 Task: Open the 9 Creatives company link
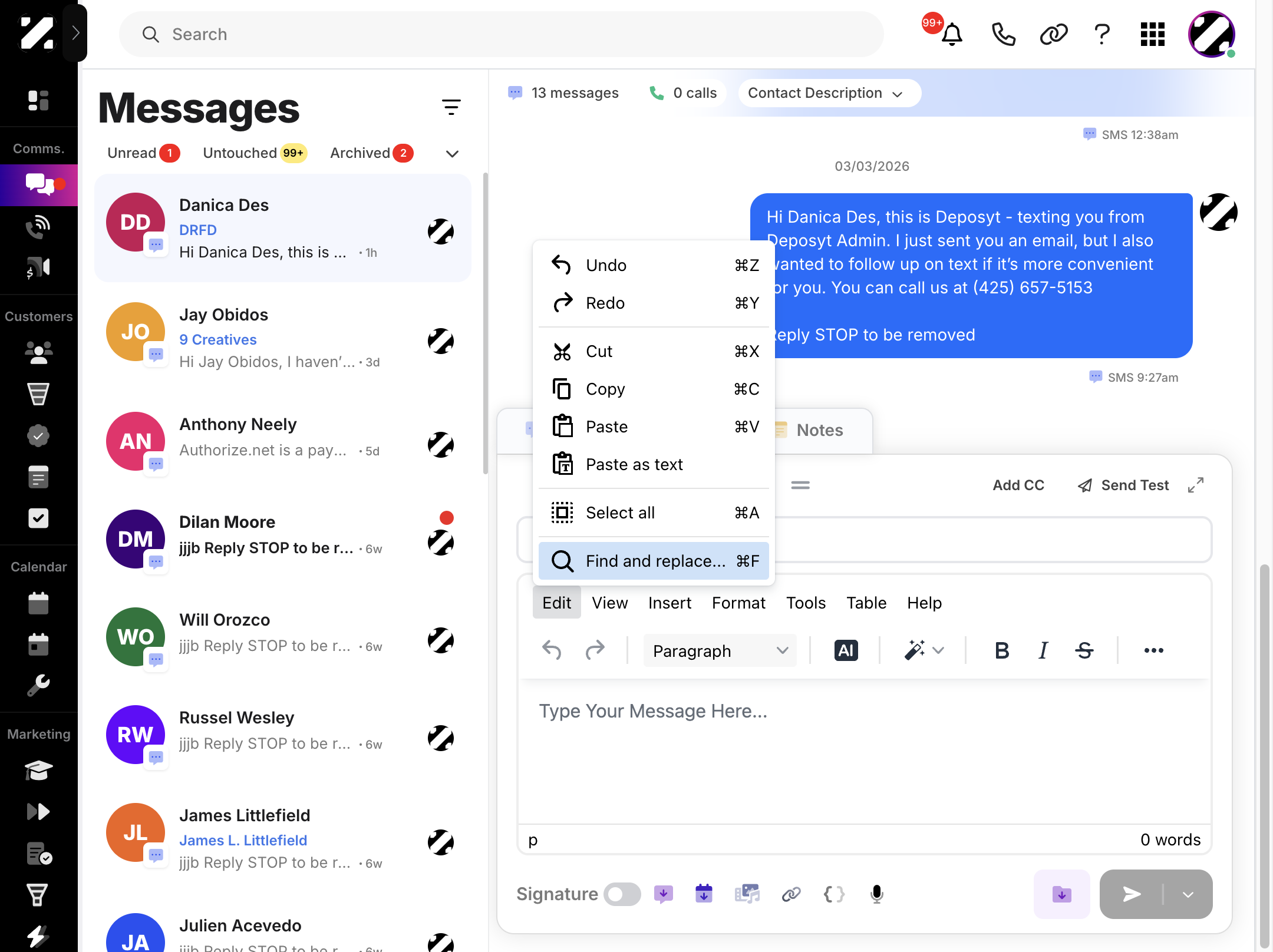click(x=218, y=339)
